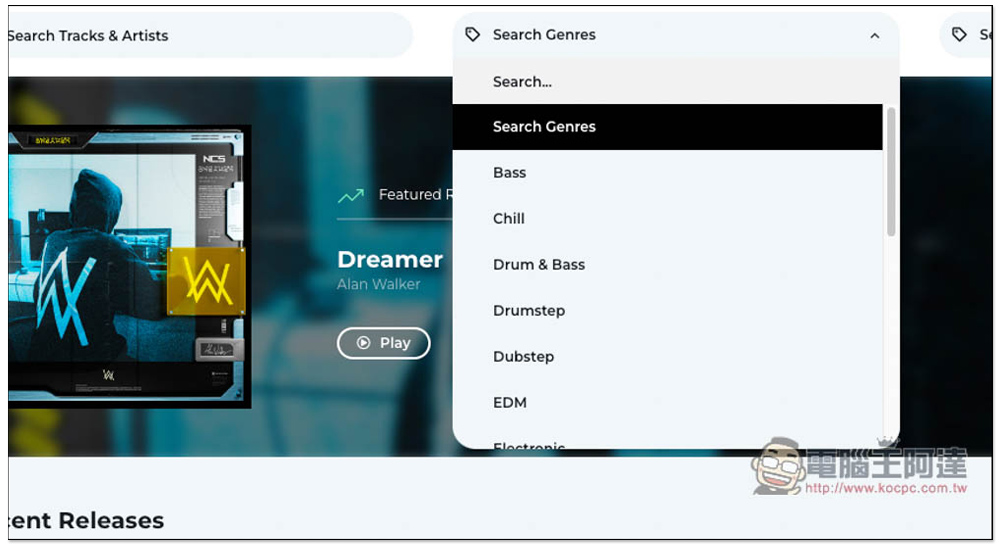Open the Dreamer album cover artwork
Image resolution: width=1000 pixels, height=546 pixels.
tap(129, 267)
